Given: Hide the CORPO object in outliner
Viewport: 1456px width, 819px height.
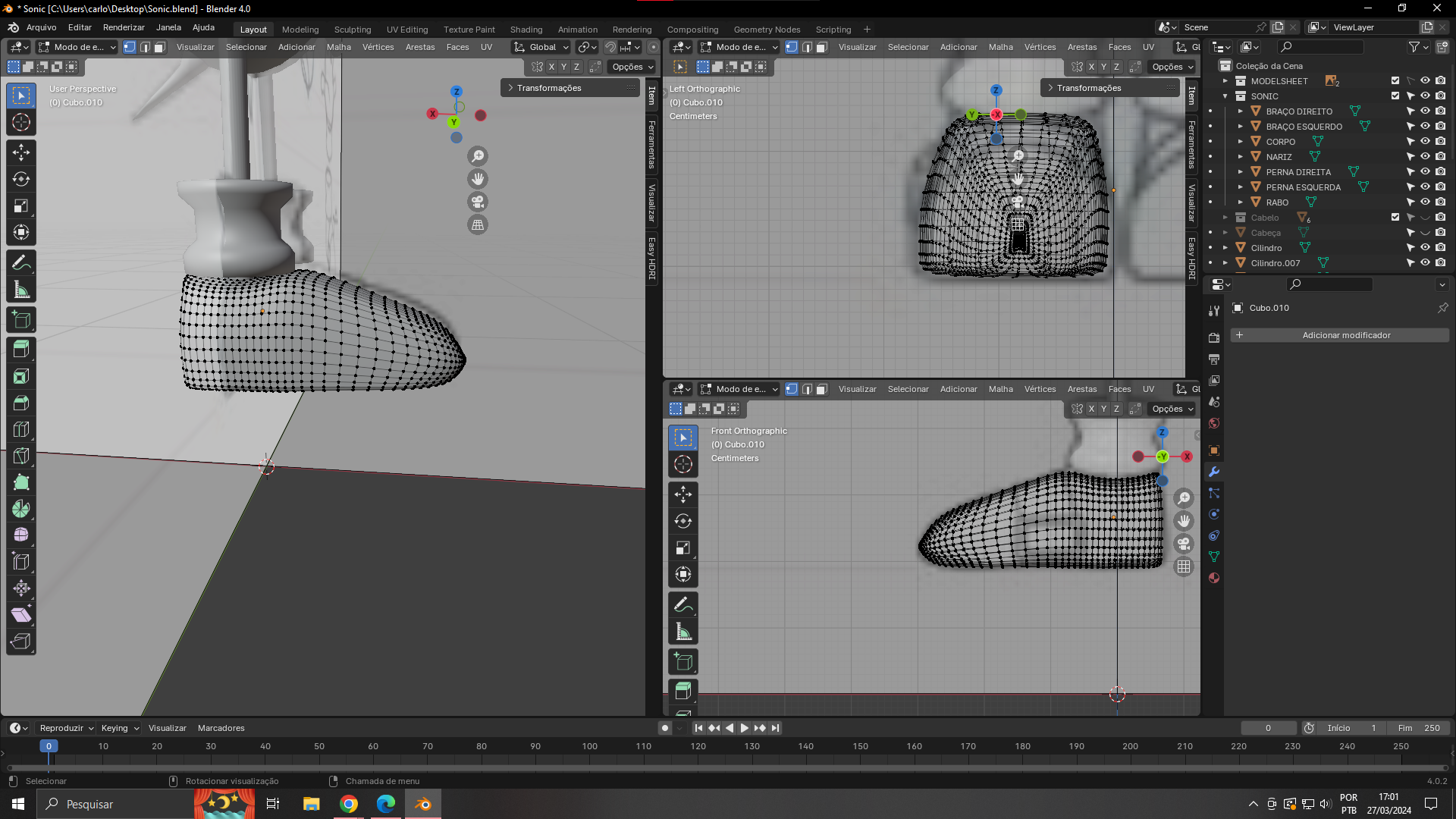Looking at the screenshot, I should [1425, 142].
